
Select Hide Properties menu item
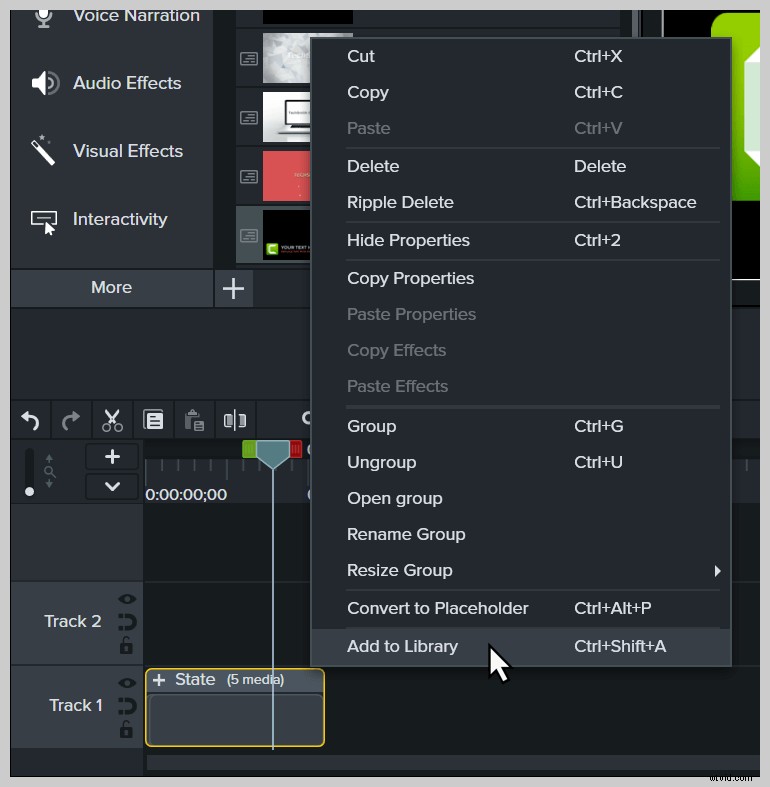coord(521,240)
